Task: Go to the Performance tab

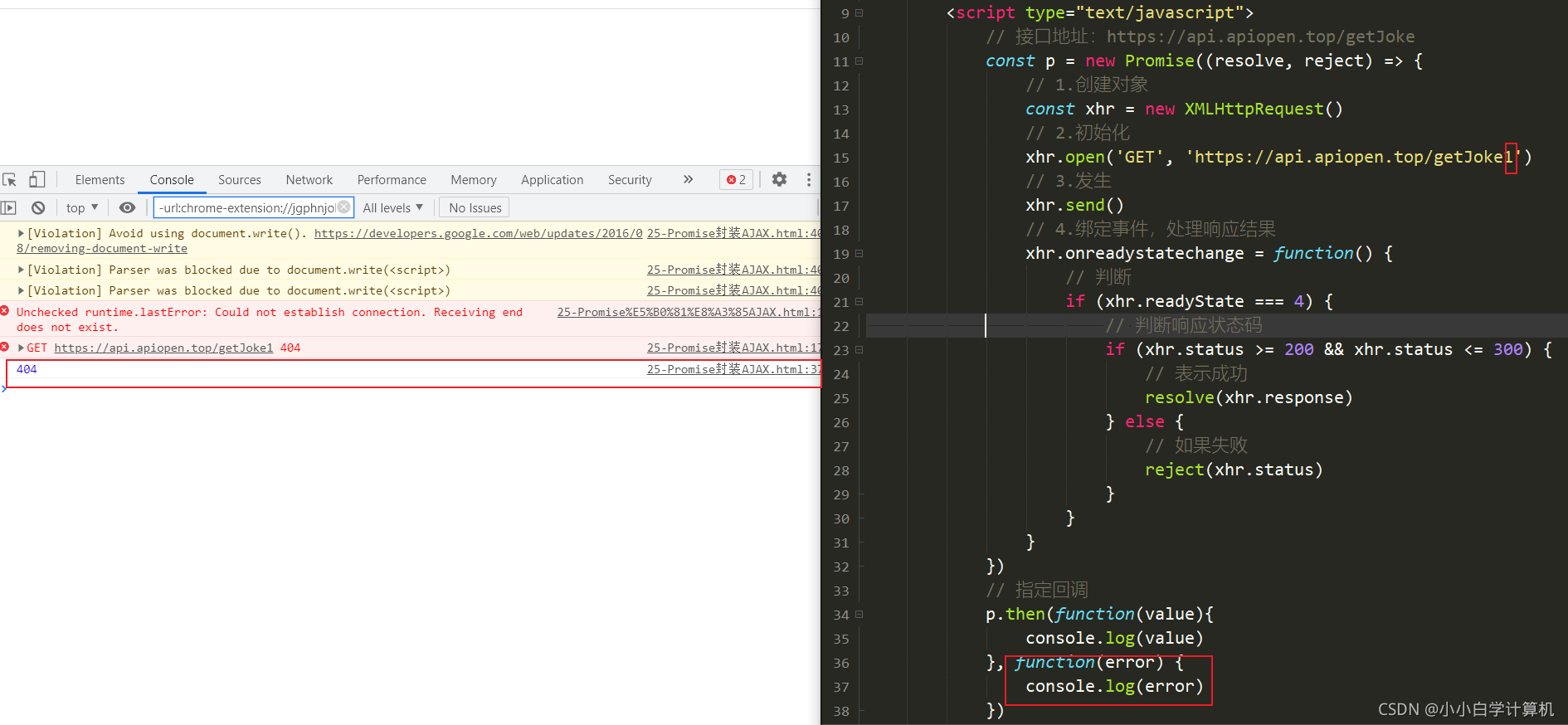Action: (392, 179)
